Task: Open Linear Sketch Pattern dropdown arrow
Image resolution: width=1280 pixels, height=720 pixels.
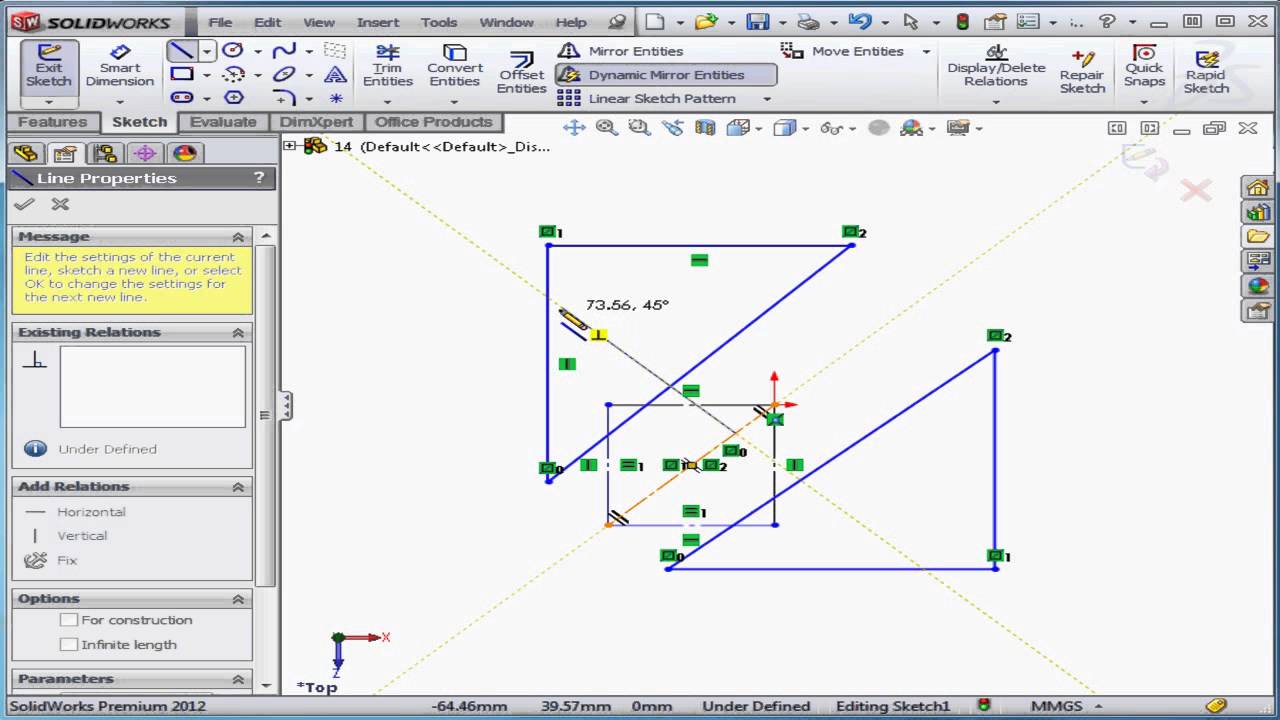Action: click(x=767, y=98)
